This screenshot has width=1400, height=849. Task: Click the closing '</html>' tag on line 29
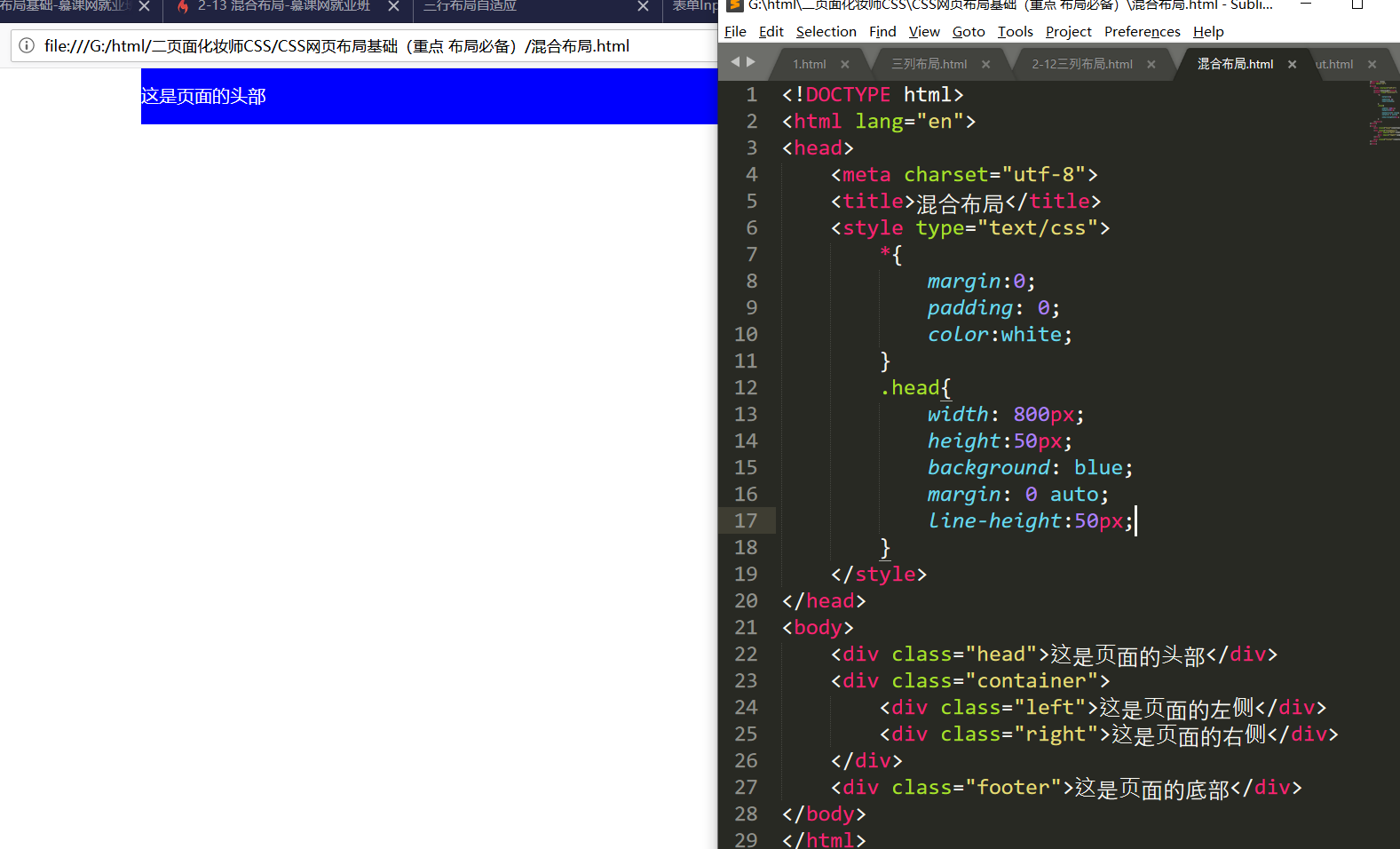[x=824, y=840]
